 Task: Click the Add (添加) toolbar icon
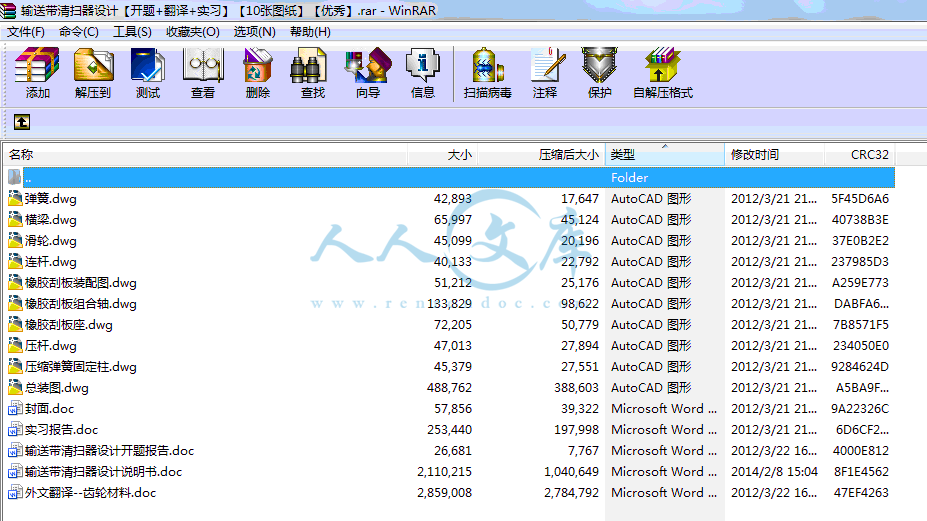(x=37, y=65)
